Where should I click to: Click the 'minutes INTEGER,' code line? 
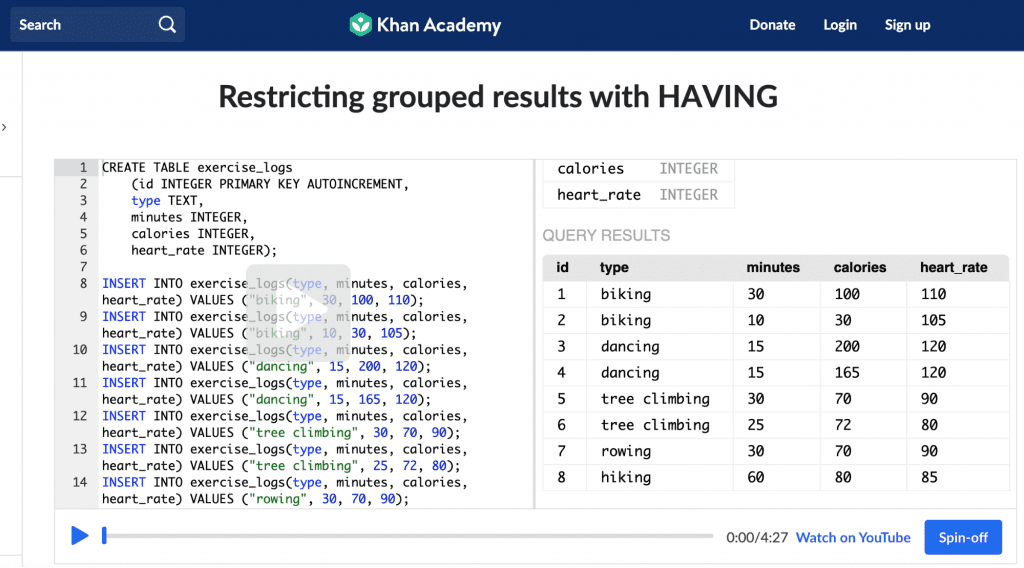click(x=189, y=217)
